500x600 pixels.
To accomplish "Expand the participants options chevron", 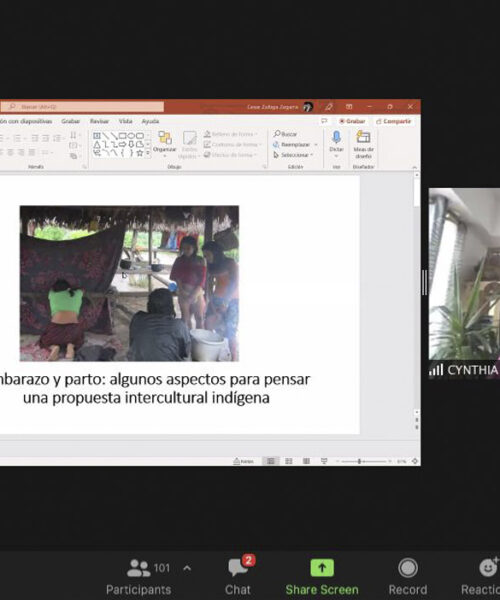I will (x=187, y=568).
